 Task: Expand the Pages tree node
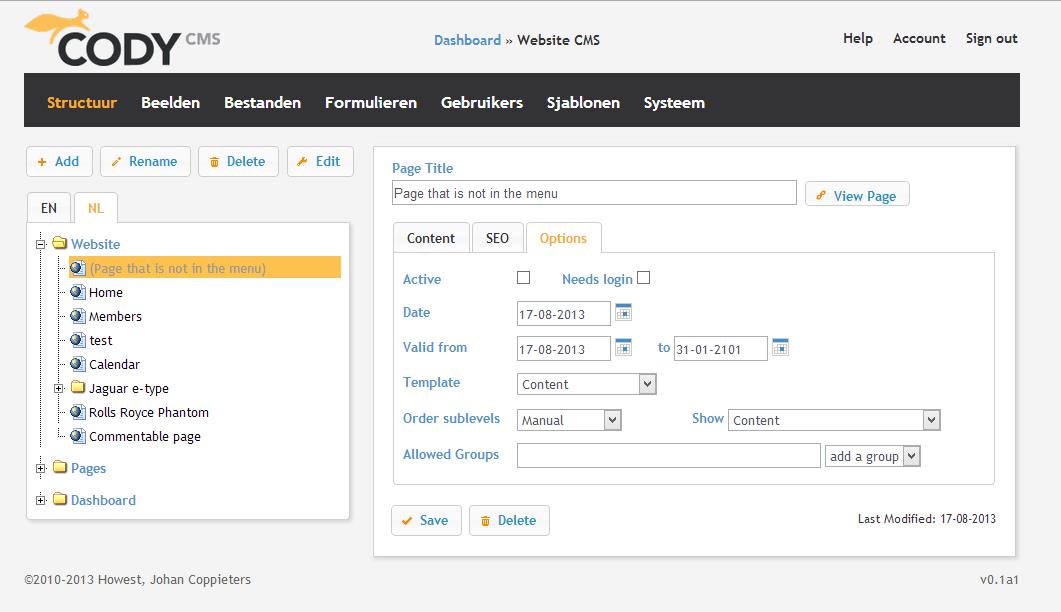click(41, 468)
